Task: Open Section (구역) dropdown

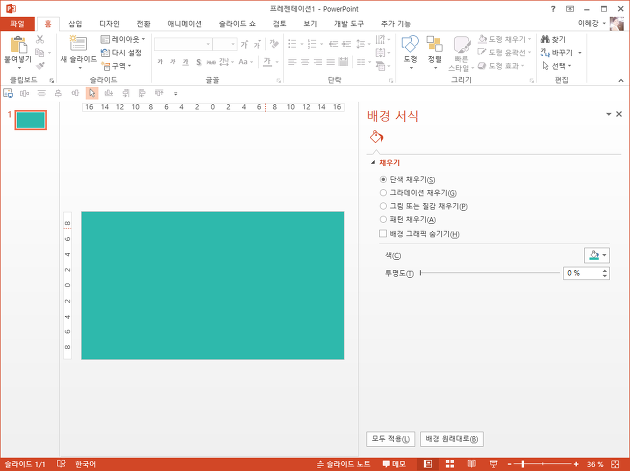Action: pos(116,66)
